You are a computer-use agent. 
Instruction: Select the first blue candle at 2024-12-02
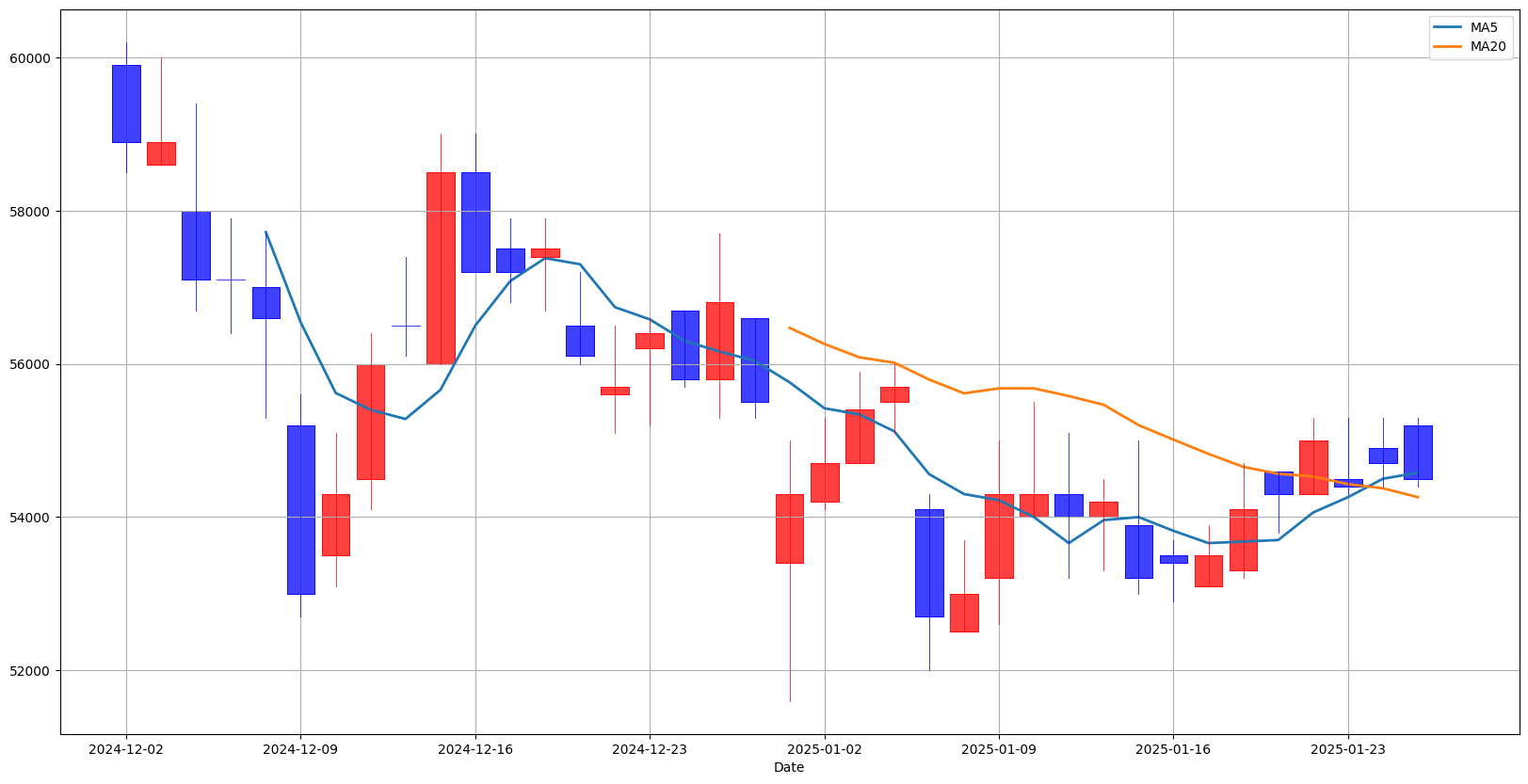pyautogui.click(x=126, y=104)
